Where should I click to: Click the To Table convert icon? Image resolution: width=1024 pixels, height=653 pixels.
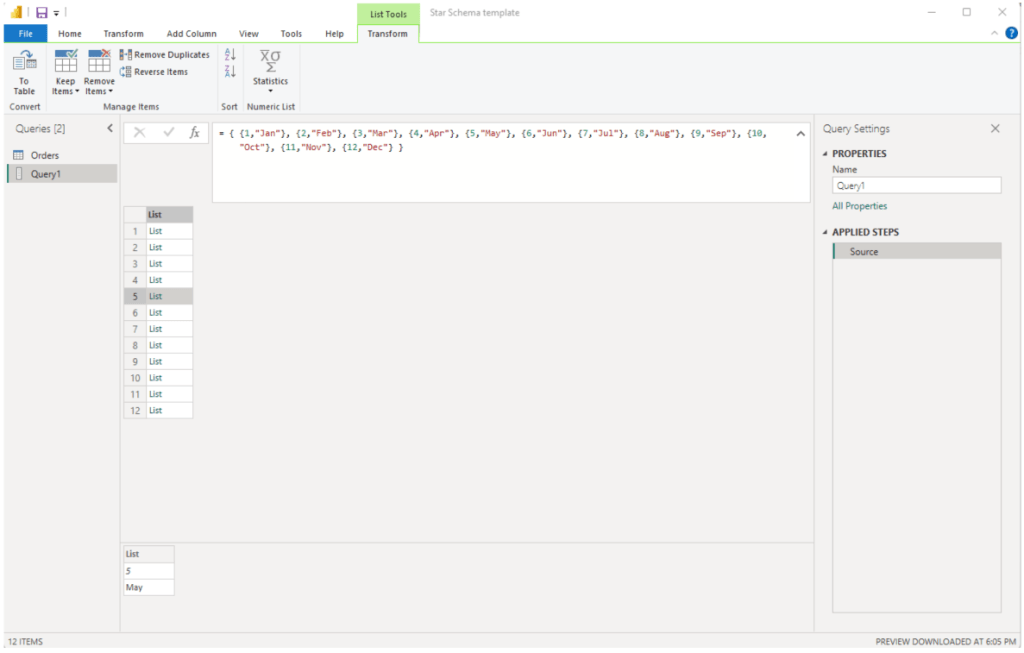pos(24,70)
